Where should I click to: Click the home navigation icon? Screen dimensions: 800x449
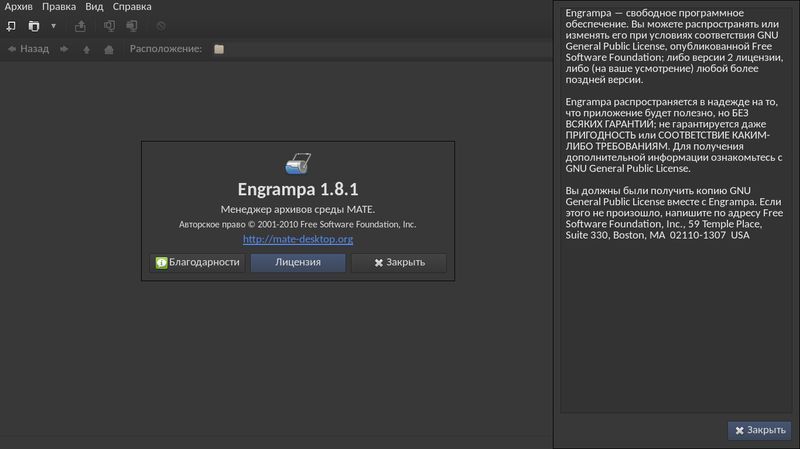click(x=109, y=49)
